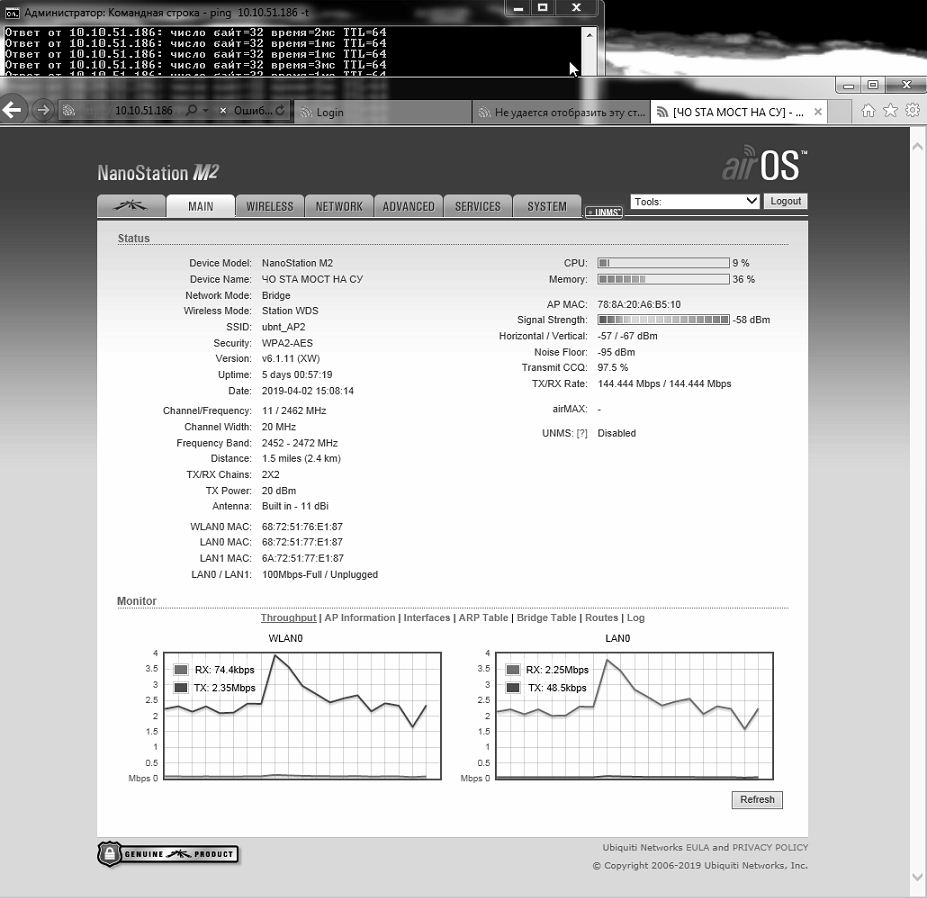Open the Interfaces monitor link
The height and width of the screenshot is (898, 927).
pyautogui.click(x=427, y=617)
